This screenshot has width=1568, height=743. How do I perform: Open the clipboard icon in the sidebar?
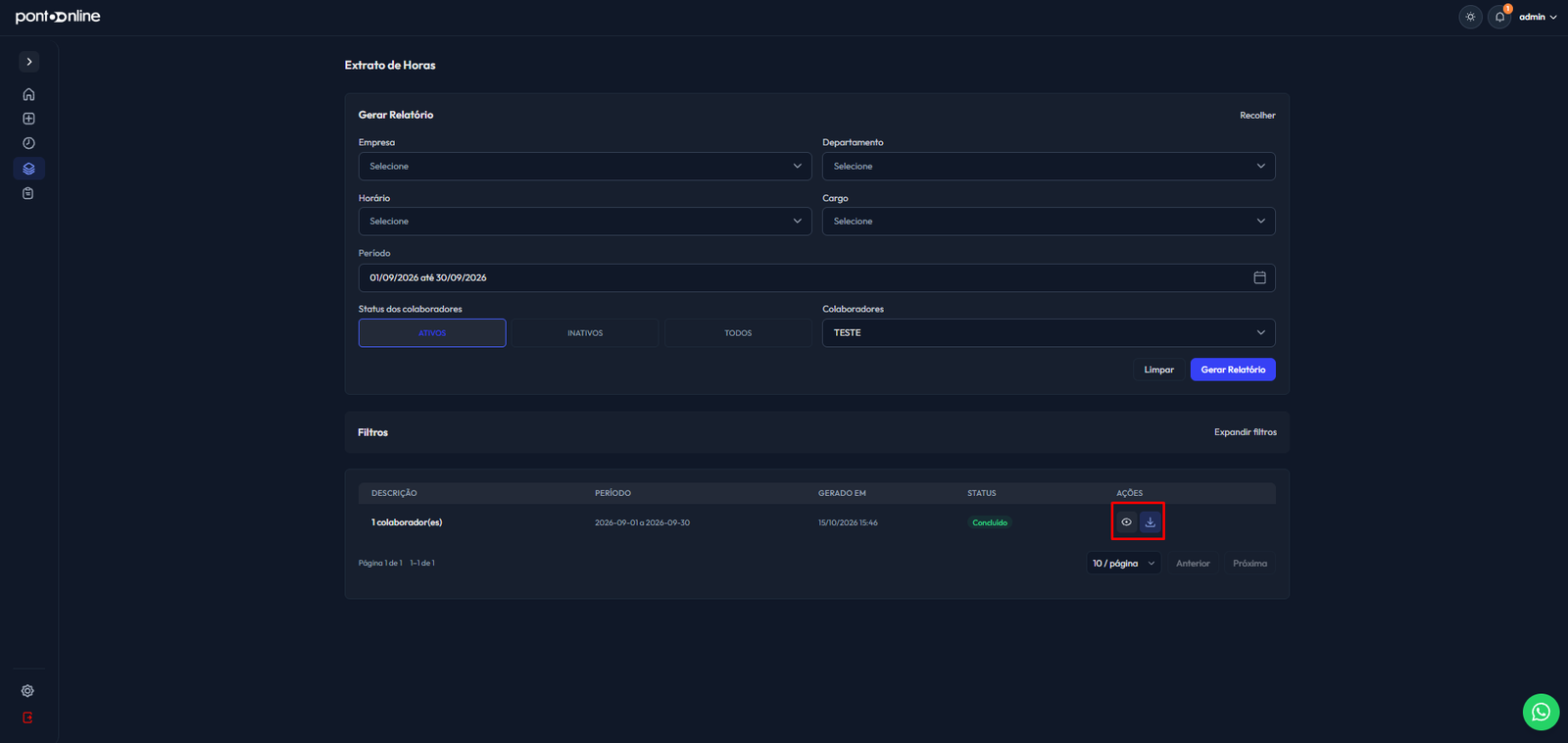click(28, 193)
